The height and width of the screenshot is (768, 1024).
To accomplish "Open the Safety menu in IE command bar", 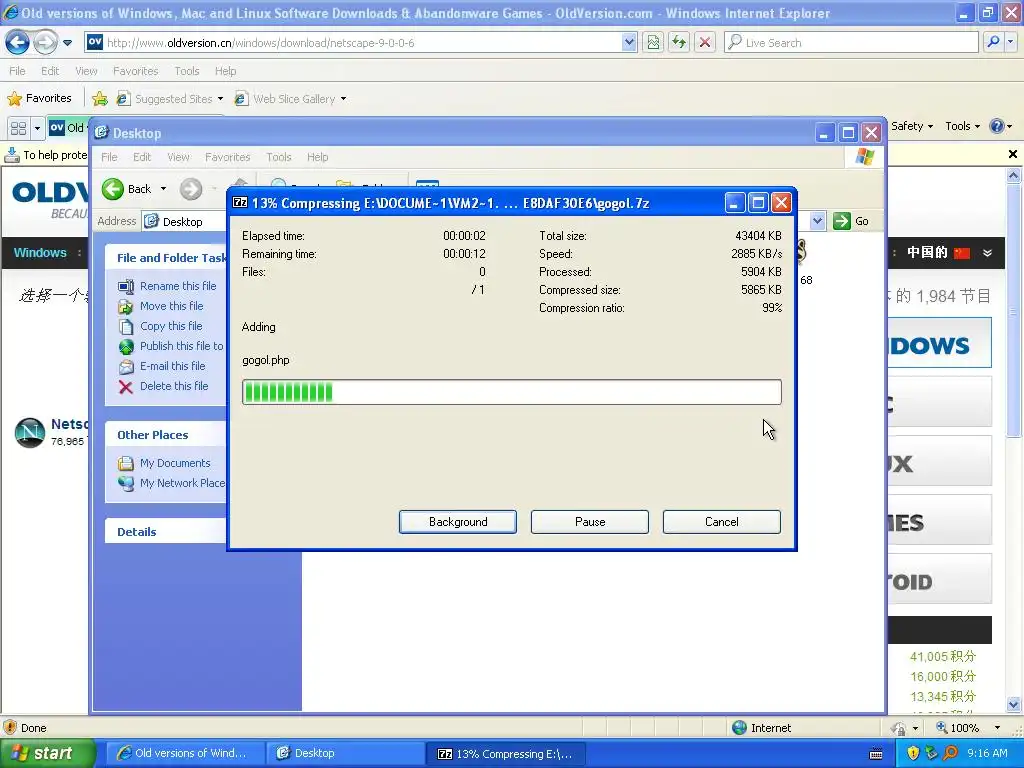I will (x=912, y=127).
